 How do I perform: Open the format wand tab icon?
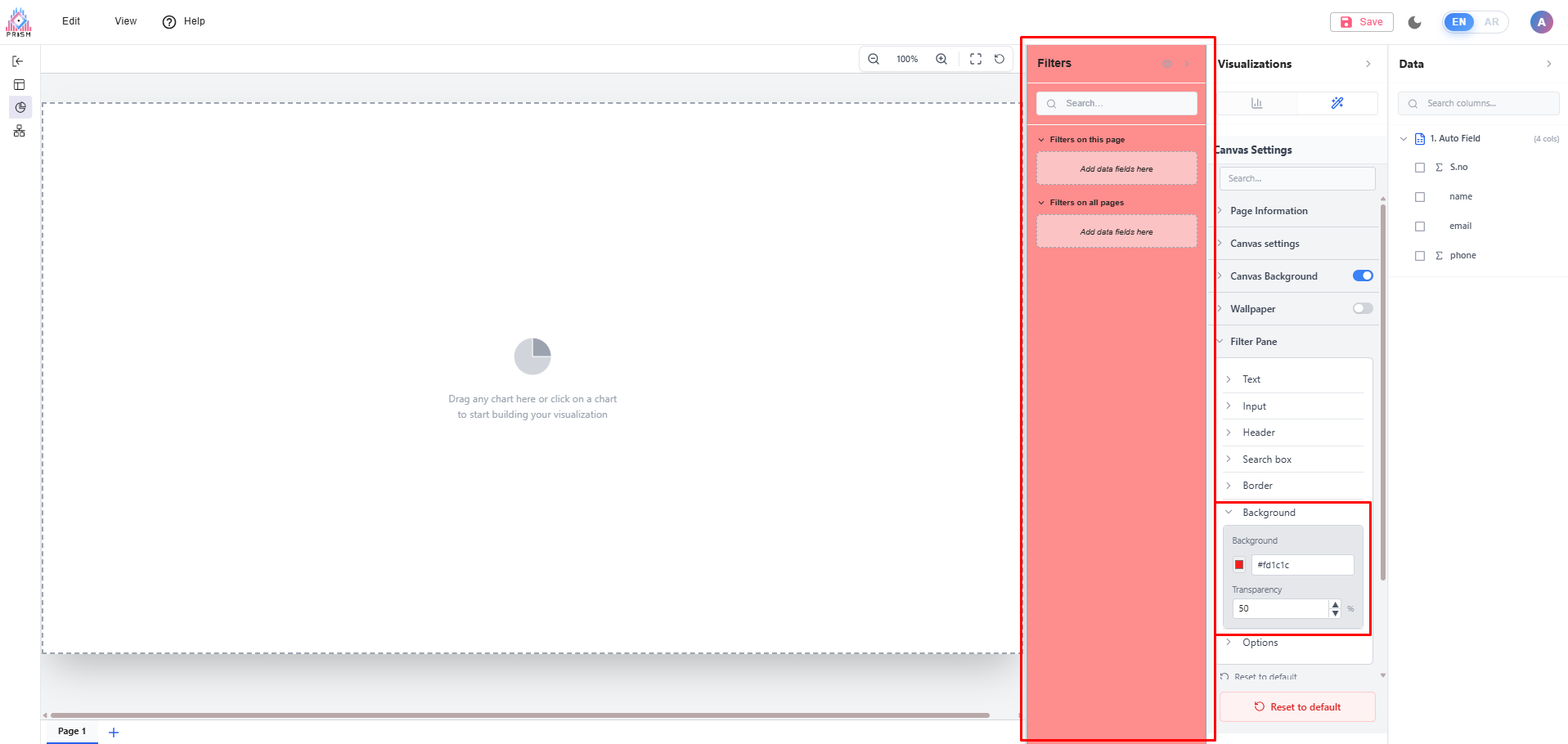[1337, 103]
